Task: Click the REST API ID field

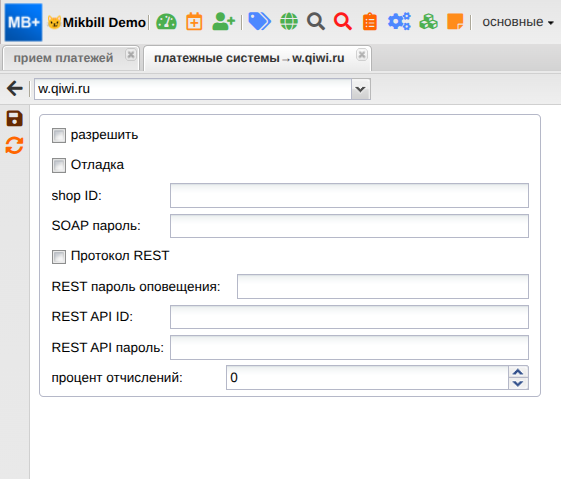Action: [x=349, y=317]
